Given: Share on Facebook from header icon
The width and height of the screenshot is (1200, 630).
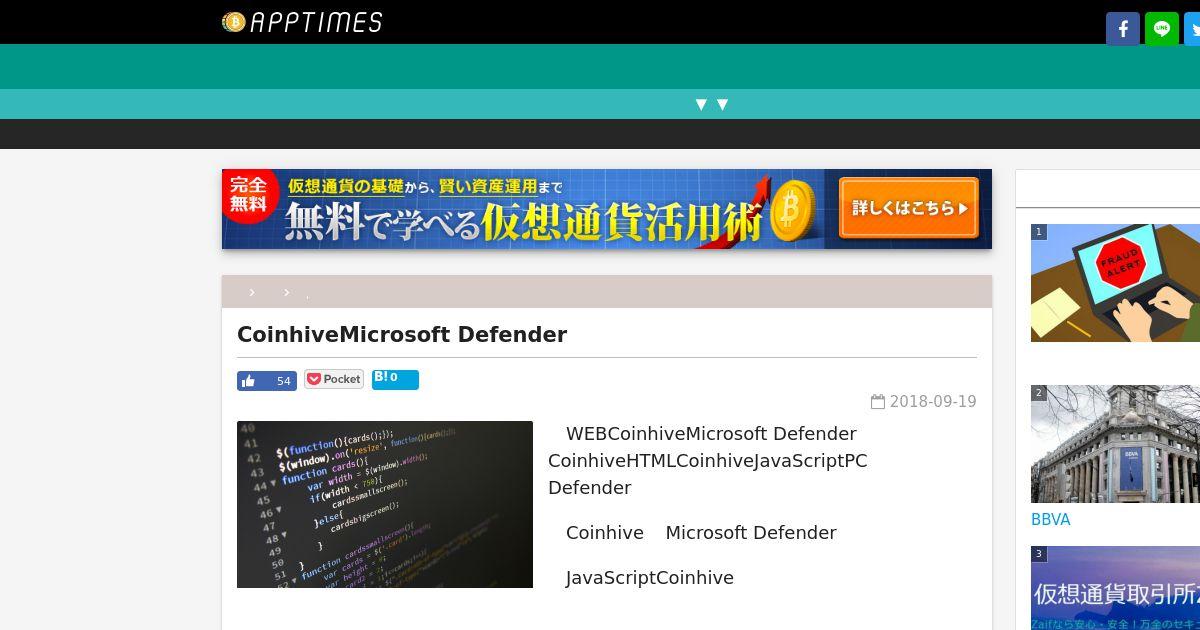Looking at the screenshot, I should pos(1123,29).
